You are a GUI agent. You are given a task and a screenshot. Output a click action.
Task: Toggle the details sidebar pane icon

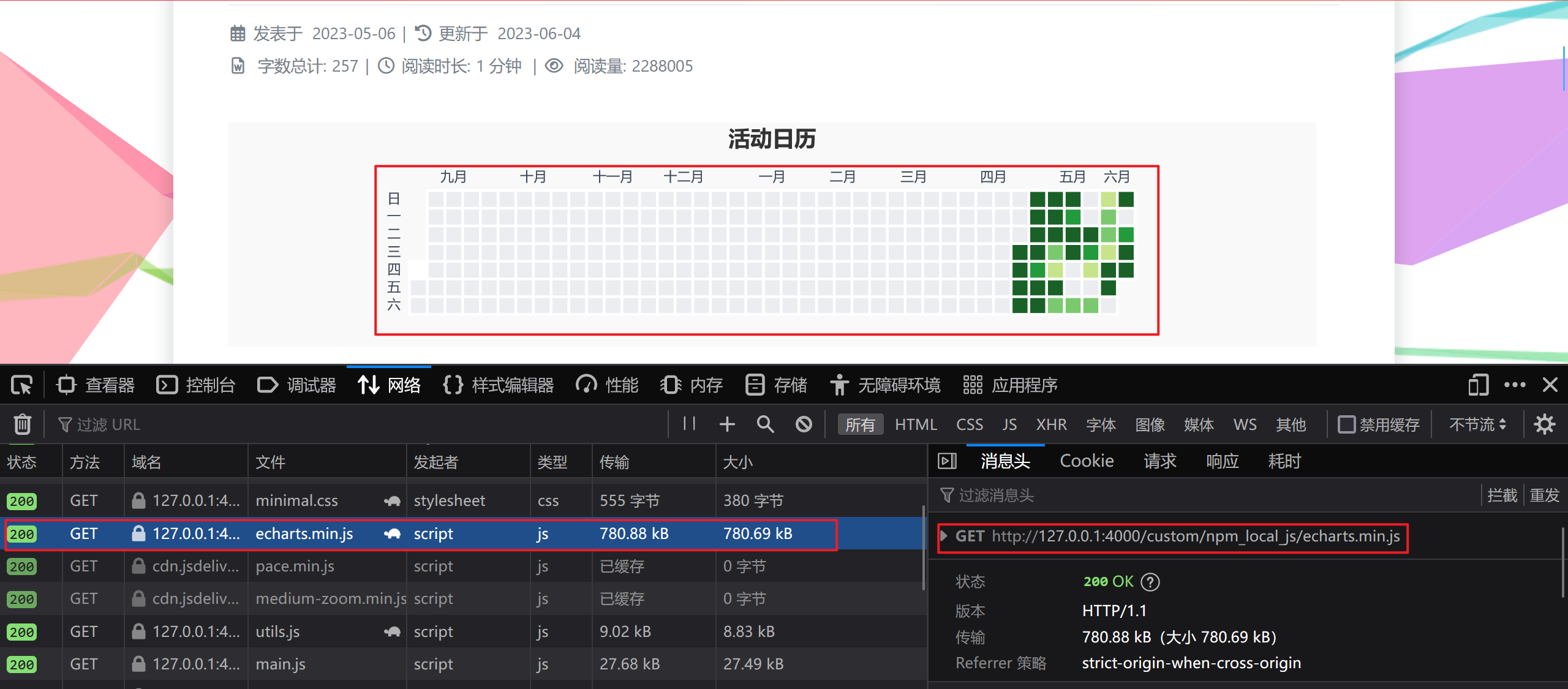(x=947, y=461)
